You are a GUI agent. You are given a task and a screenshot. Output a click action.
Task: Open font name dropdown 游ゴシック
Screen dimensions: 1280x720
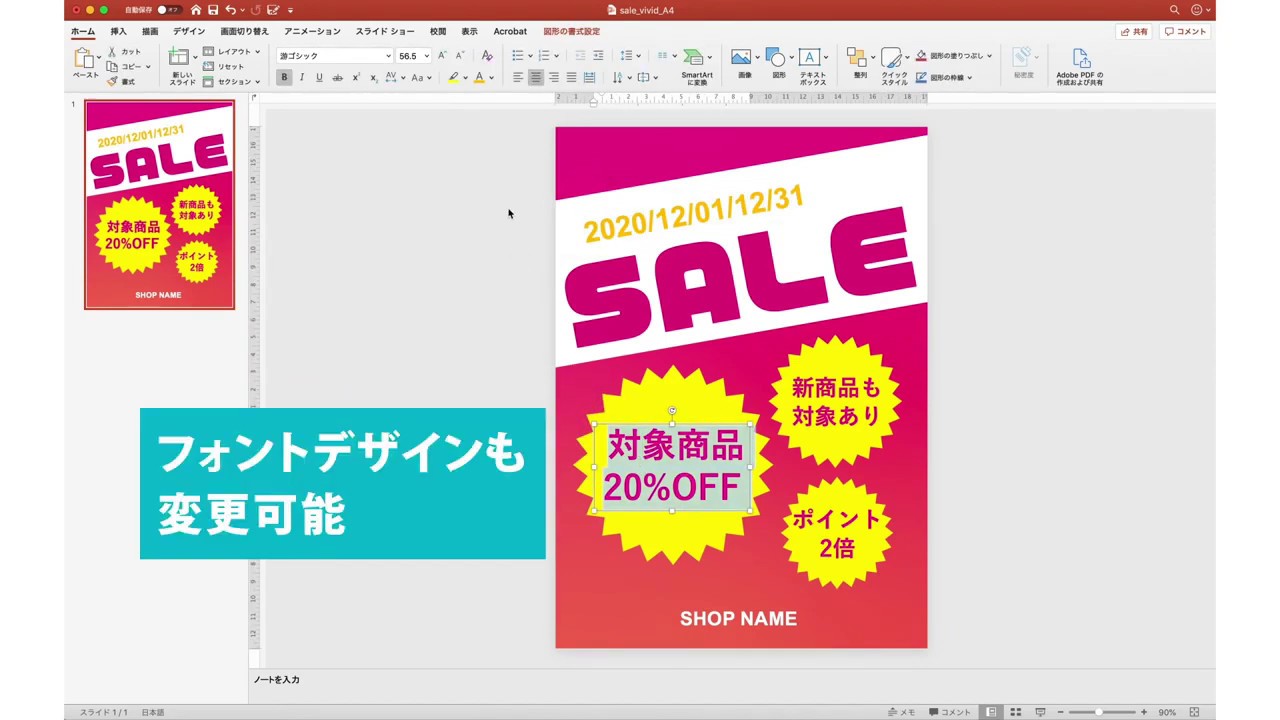coord(388,56)
